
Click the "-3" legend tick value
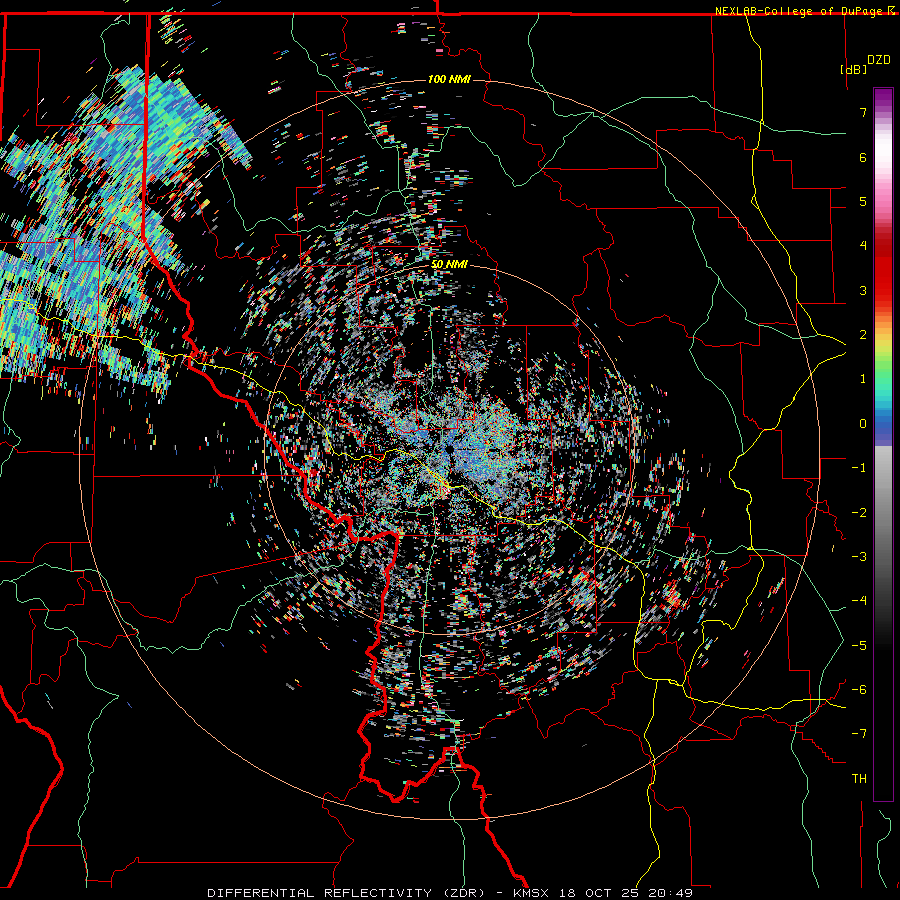(x=859, y=556)
